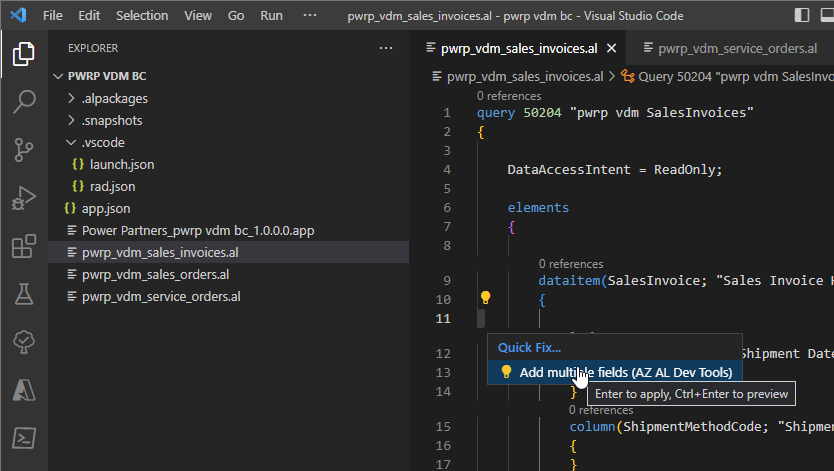Open the Explorer view in activity bar

23,54
